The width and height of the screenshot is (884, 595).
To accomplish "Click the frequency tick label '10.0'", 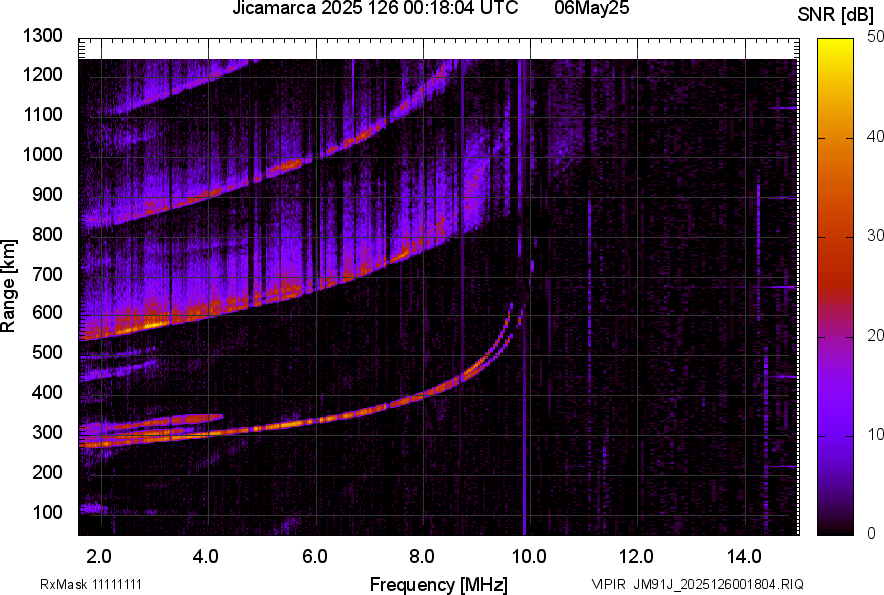I will (x=529, y=557).
